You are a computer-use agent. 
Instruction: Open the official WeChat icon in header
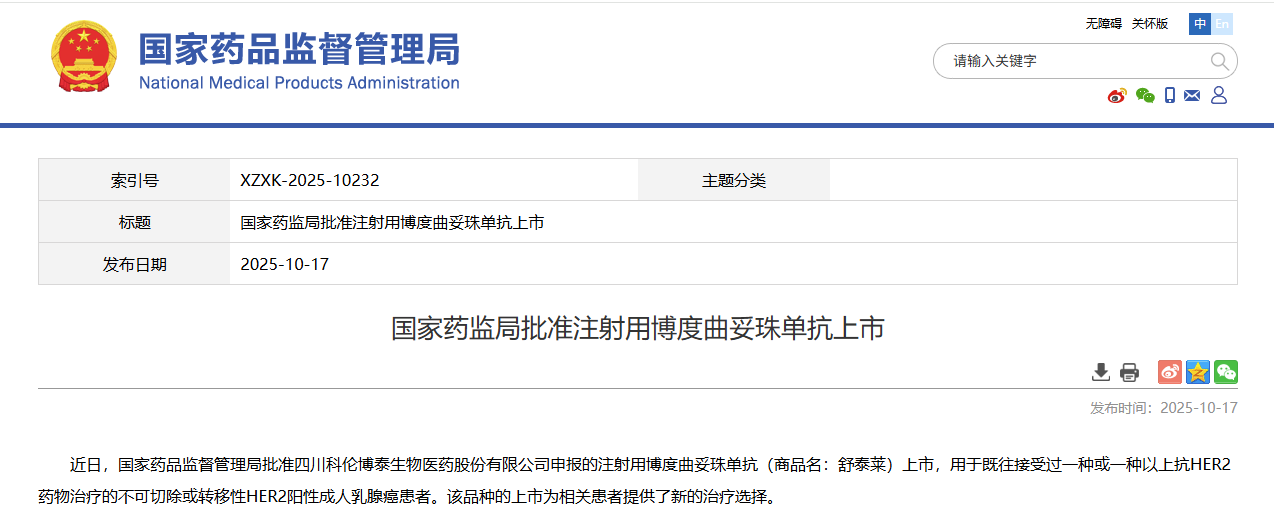(1145, 96)
